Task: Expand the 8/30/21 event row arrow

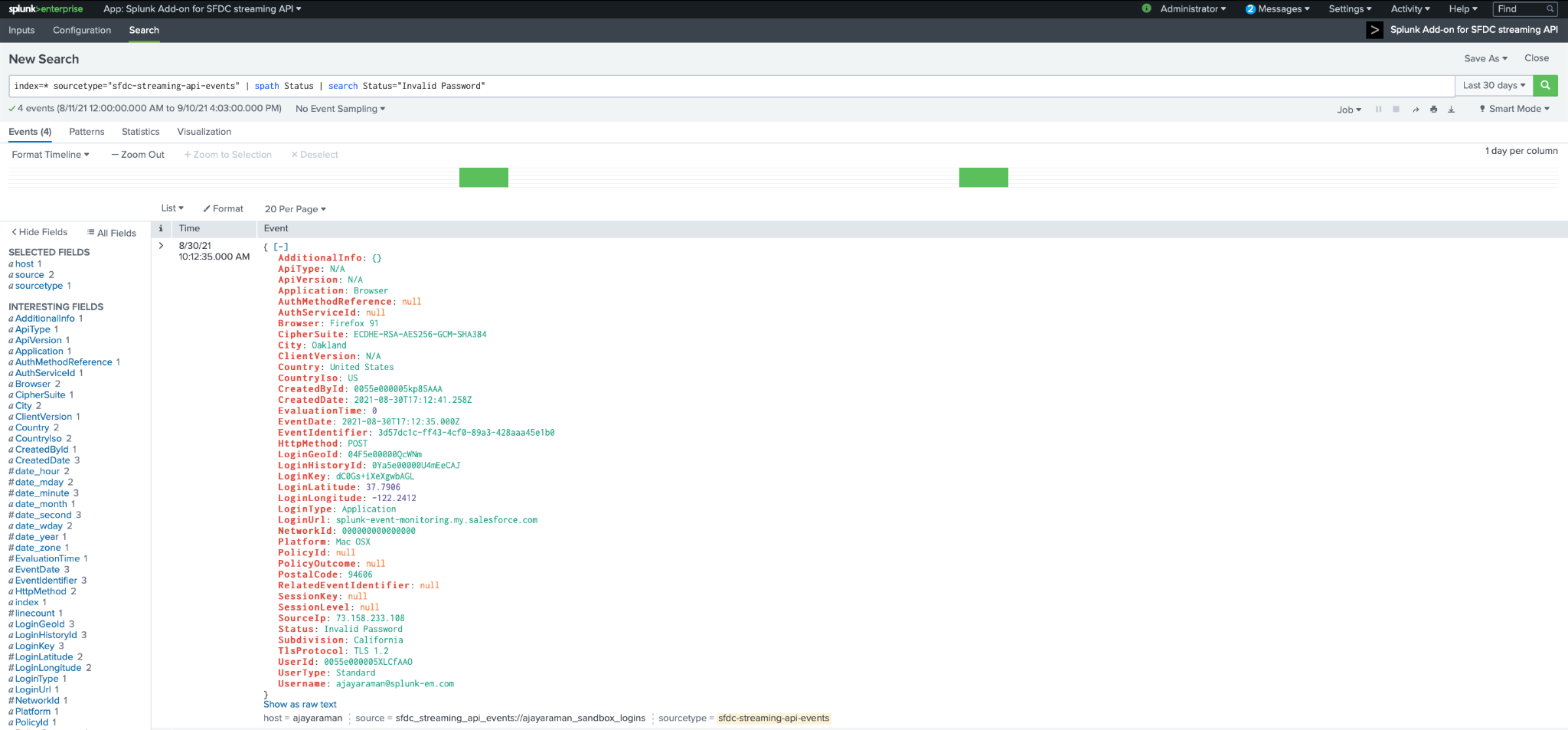Action: (161, 246)
